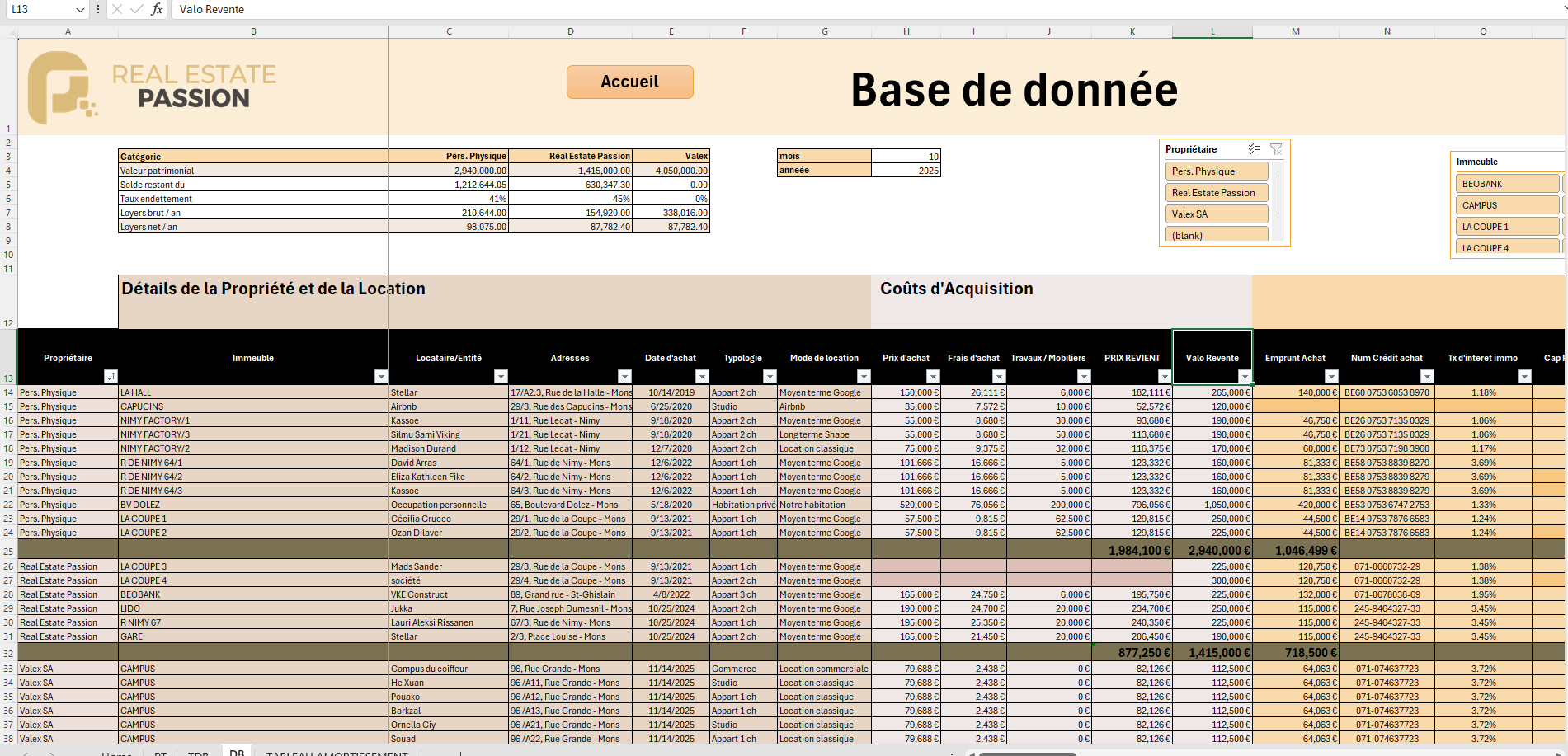Toggle Real Estate Passion in the Propriétaire slicer
The image size is (1568, 756).
click(1217, 193)
